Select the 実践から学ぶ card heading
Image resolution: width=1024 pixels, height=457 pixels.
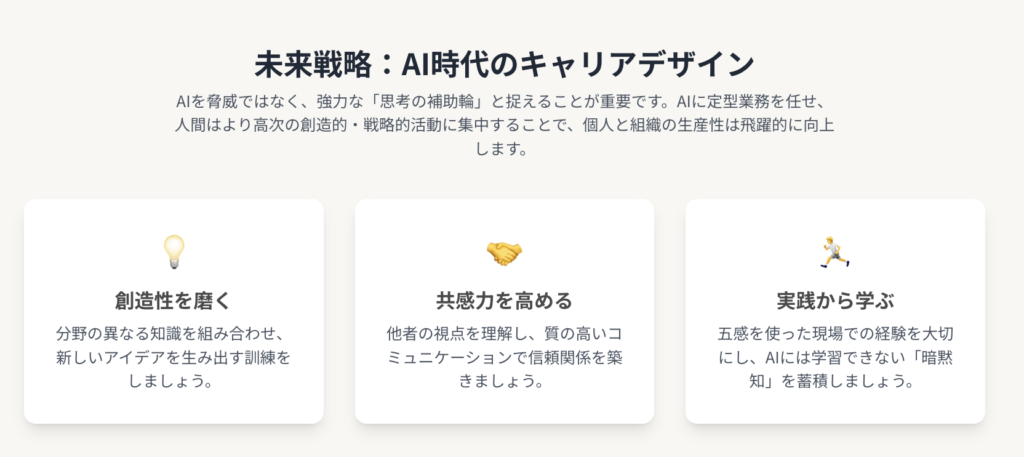[834, 301]
